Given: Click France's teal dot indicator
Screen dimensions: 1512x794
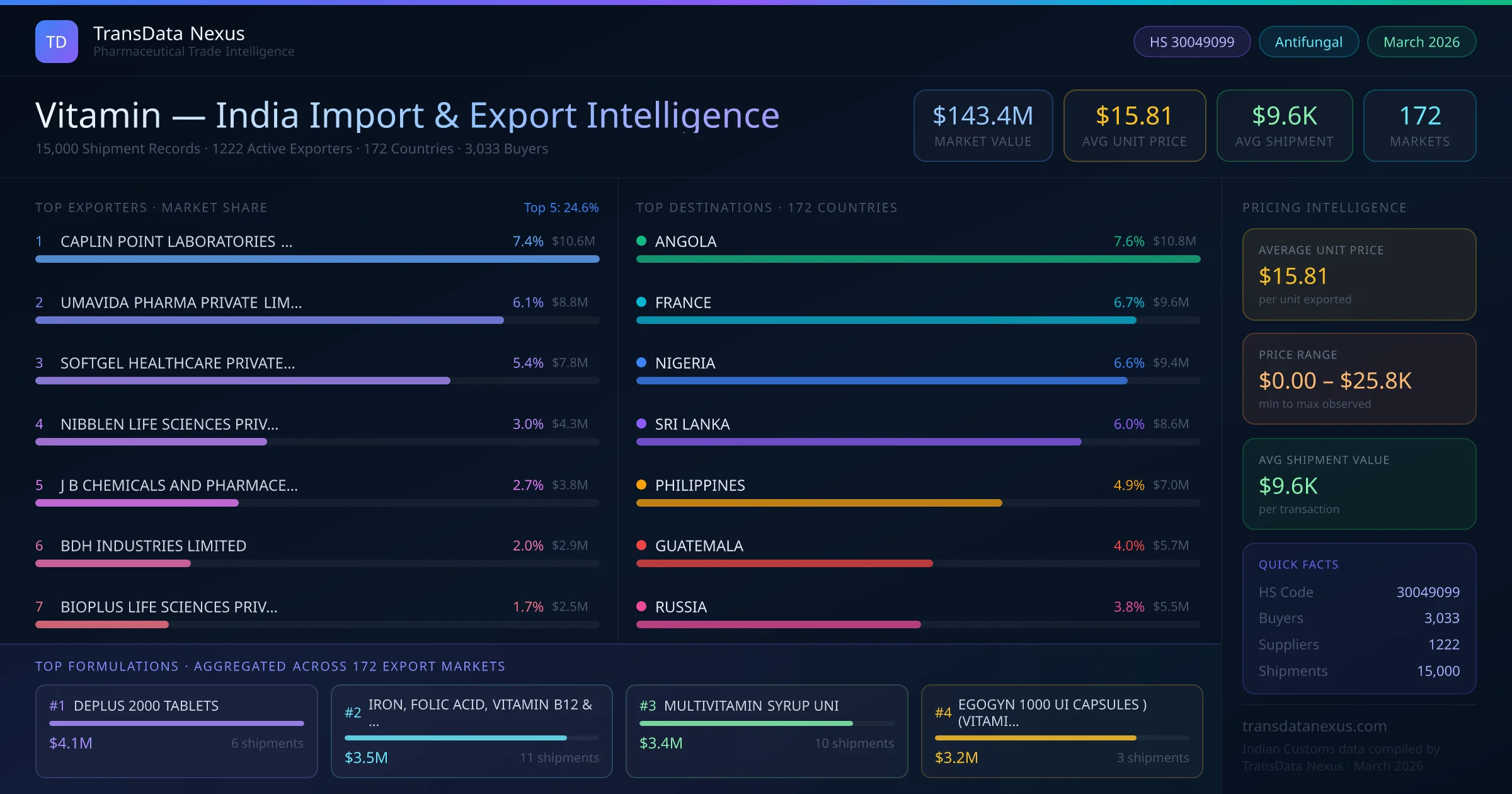Looking at the screenshot, I should pos(641,302).
